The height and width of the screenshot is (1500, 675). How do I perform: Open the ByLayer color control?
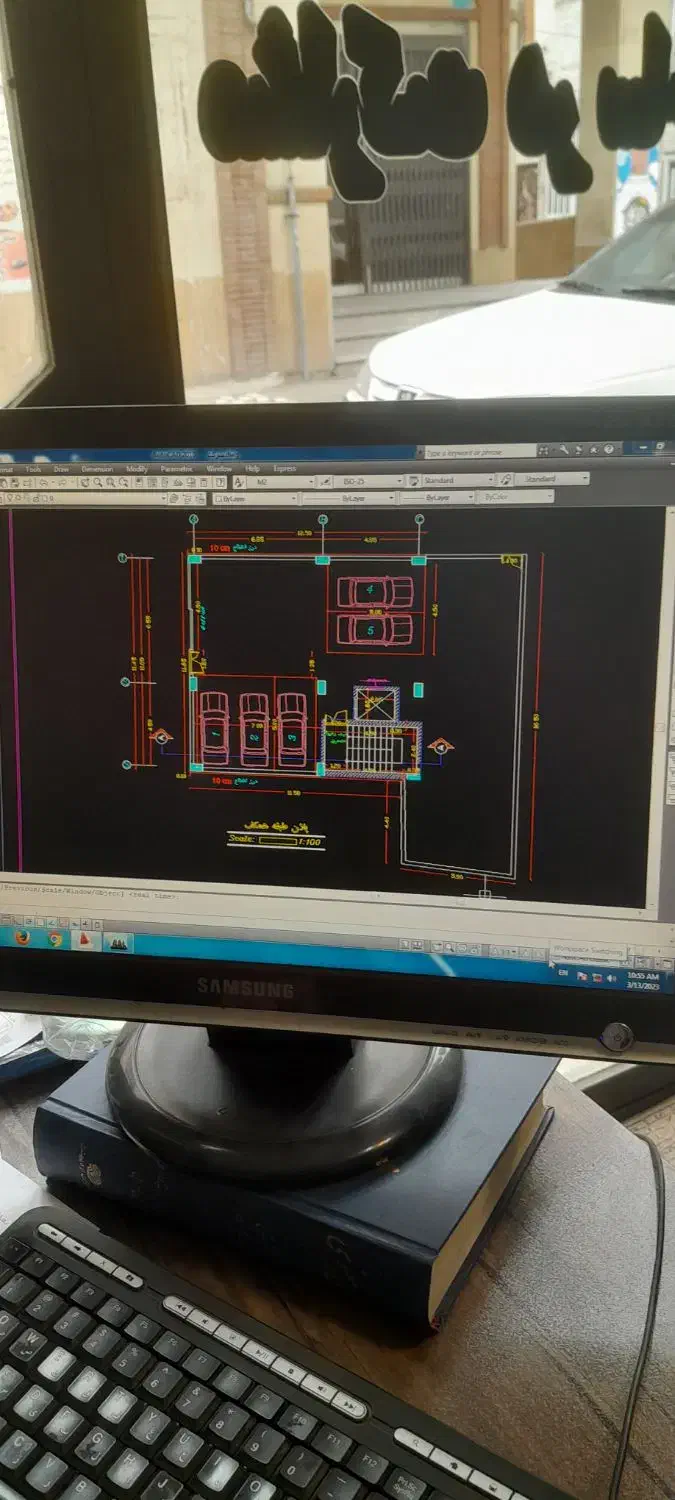click(x=255, y=497)
